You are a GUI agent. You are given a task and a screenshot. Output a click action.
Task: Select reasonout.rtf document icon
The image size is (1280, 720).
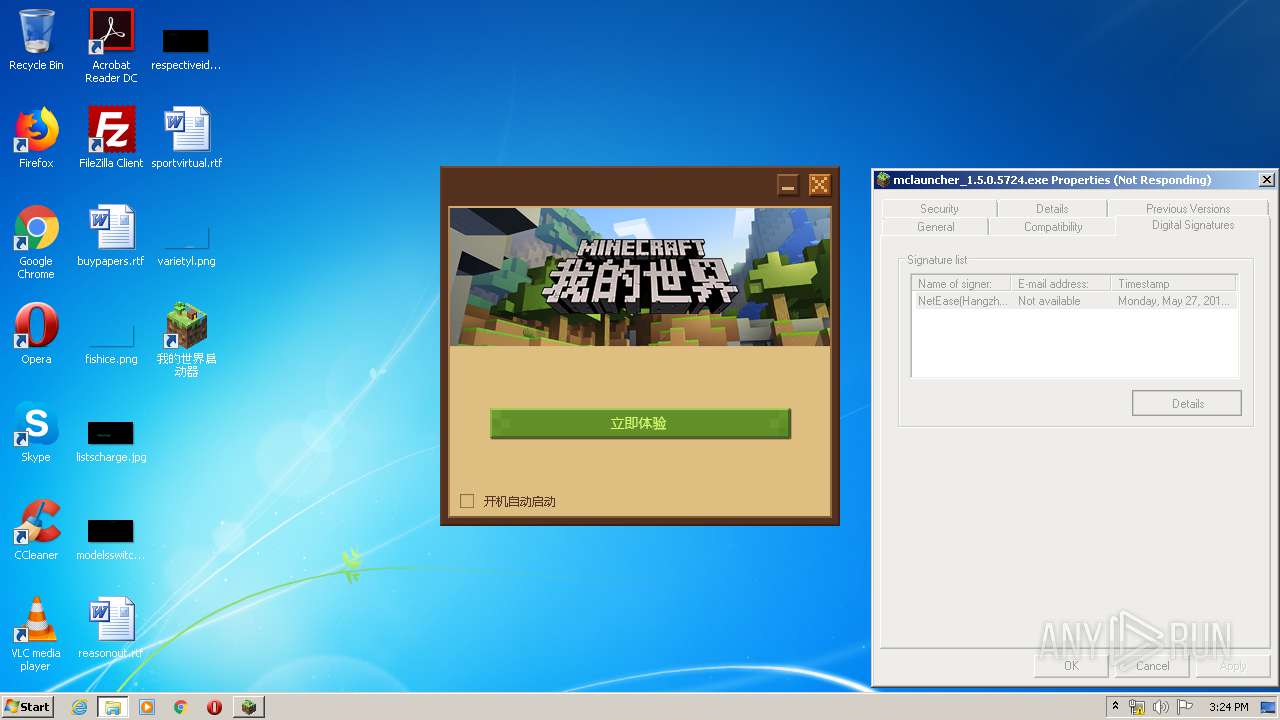click(x=111, y=628)
